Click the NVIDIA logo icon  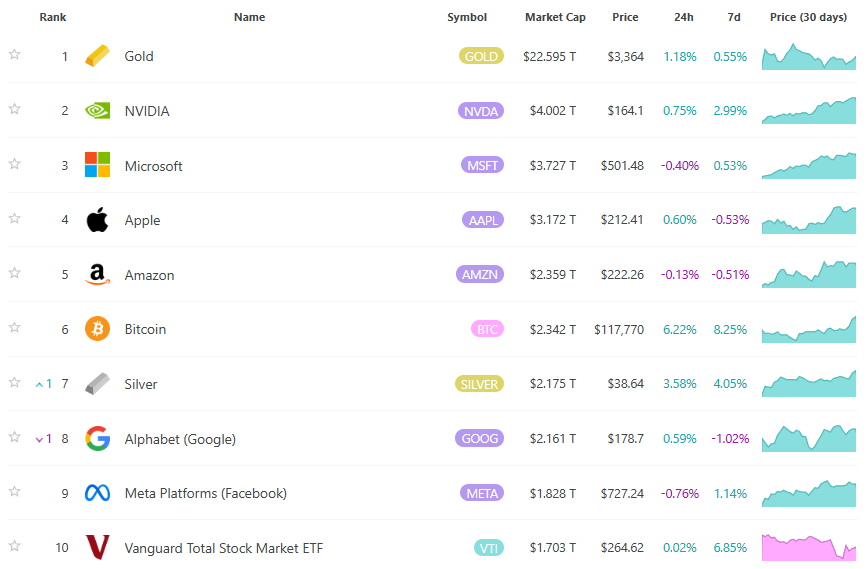(97, 111)
